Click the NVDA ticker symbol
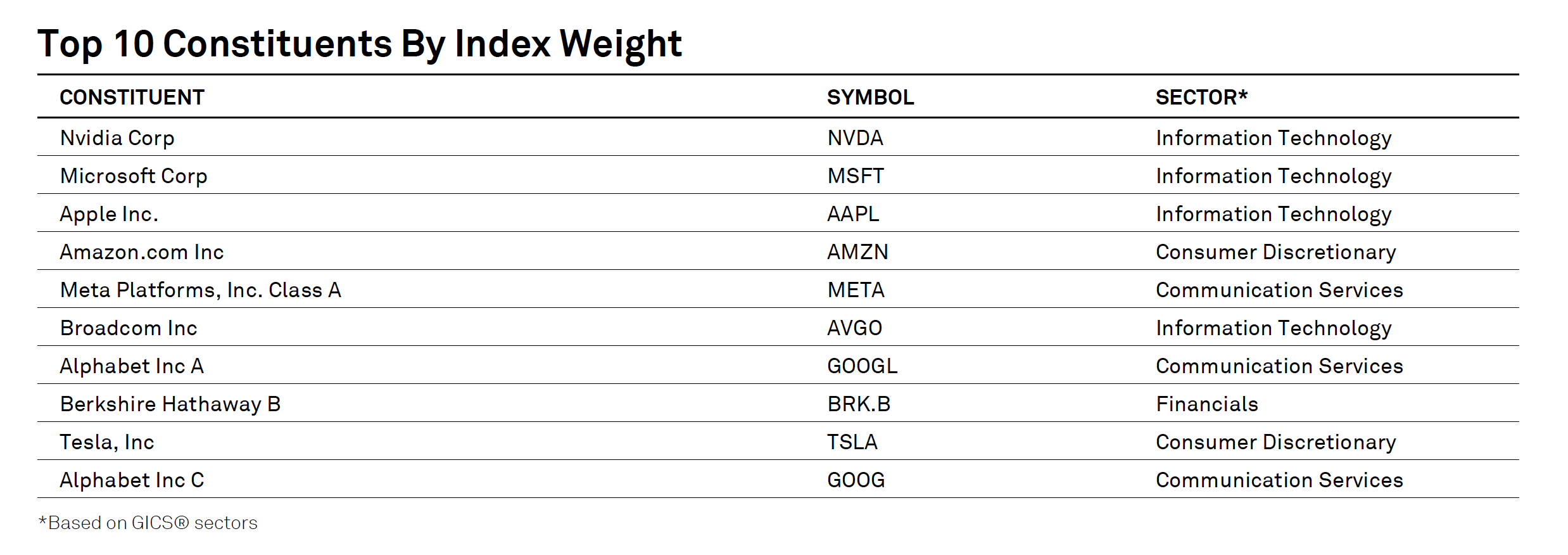 pos(855,138)
